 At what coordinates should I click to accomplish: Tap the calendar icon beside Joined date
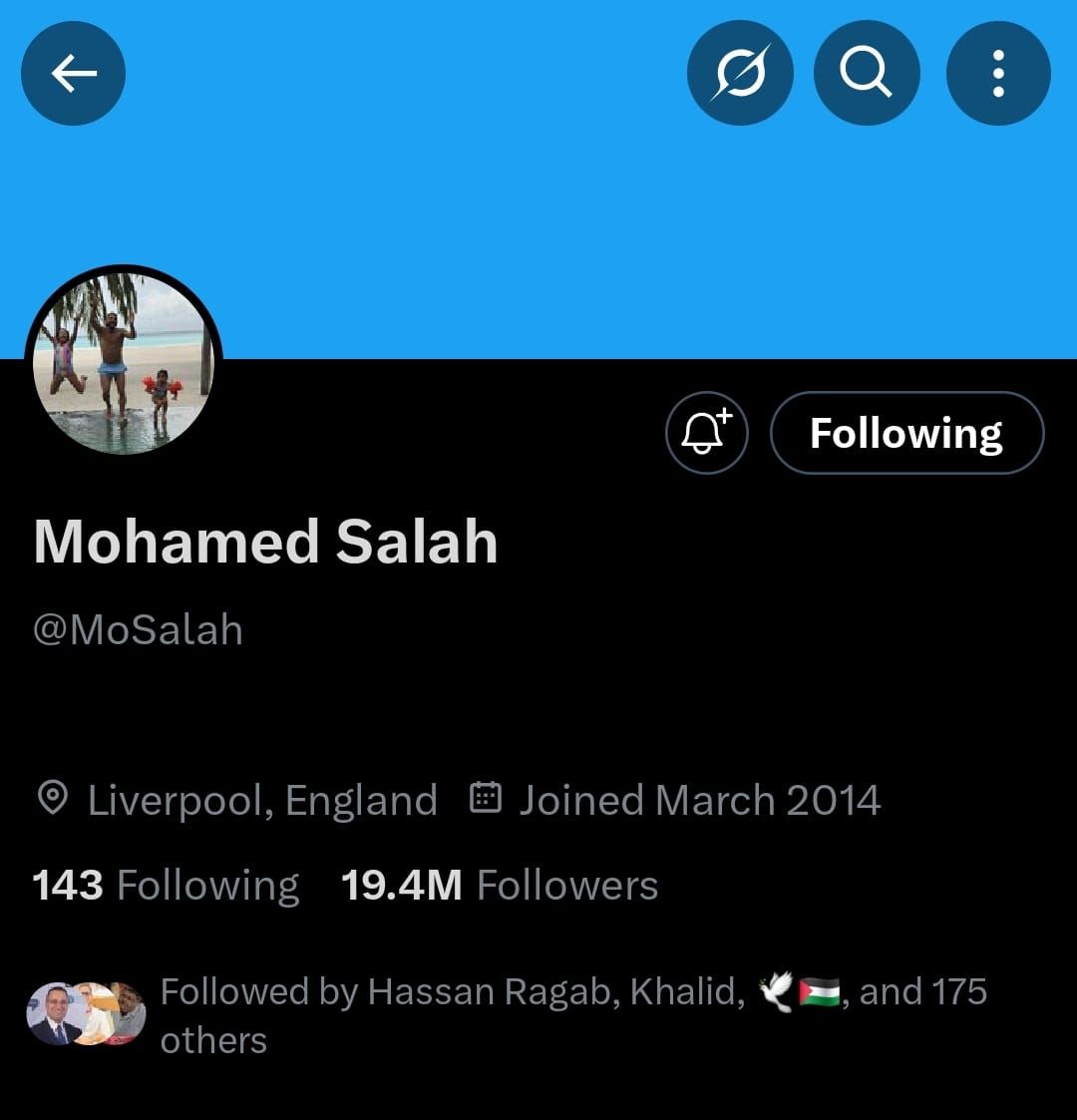point(486,798)
